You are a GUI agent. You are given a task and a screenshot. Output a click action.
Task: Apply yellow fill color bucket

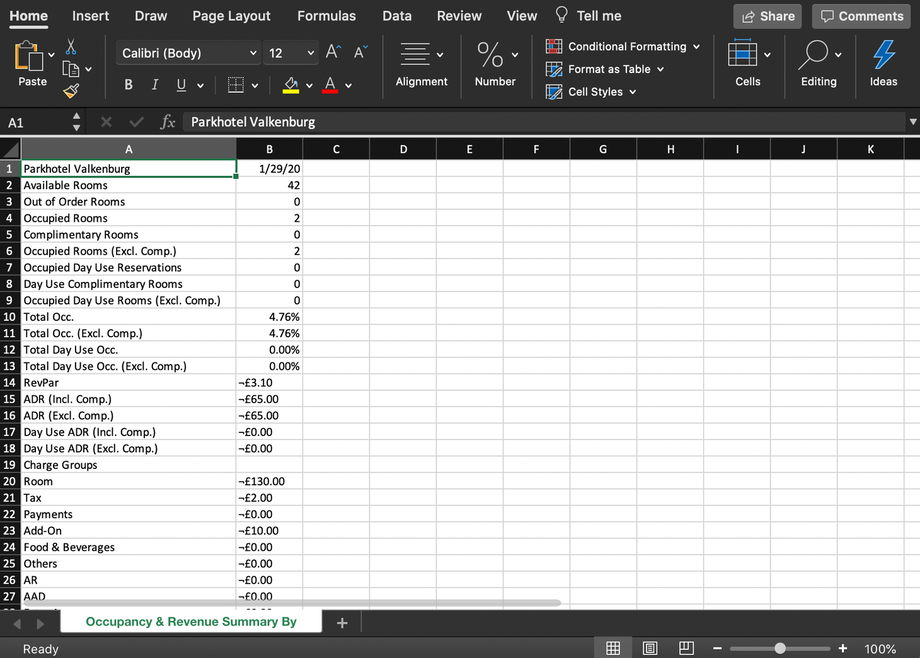pos(291,85)
